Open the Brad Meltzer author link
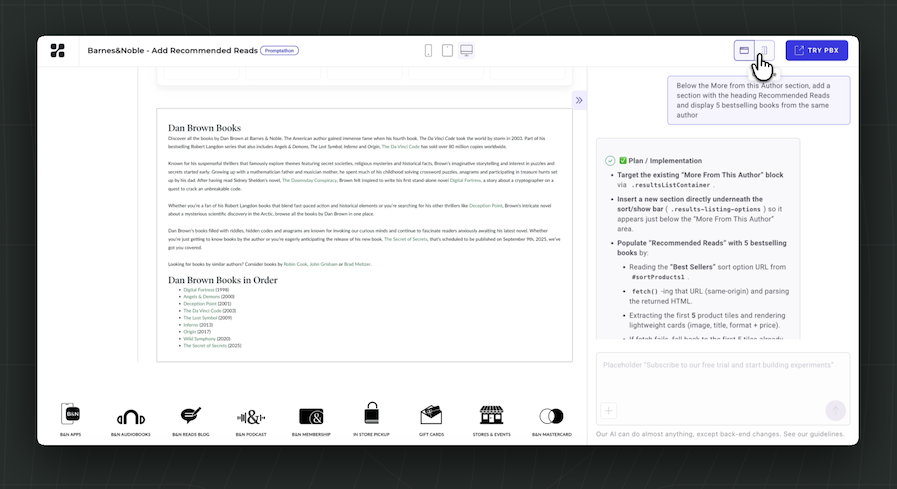The image size is (897, 489). pos(357,264)
